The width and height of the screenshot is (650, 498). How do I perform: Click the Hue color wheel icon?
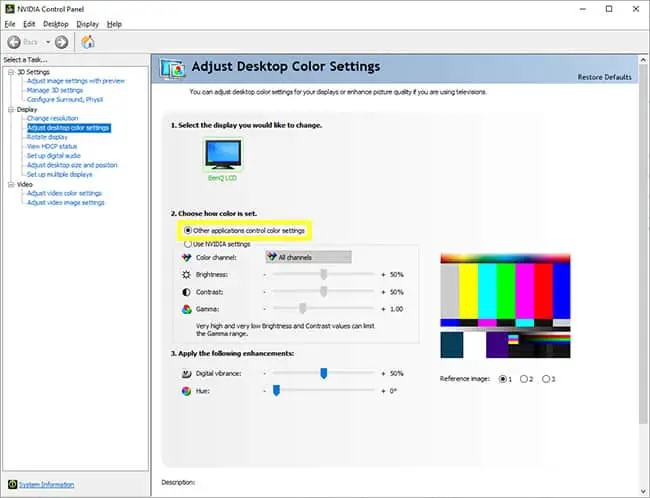click(186, 390)
